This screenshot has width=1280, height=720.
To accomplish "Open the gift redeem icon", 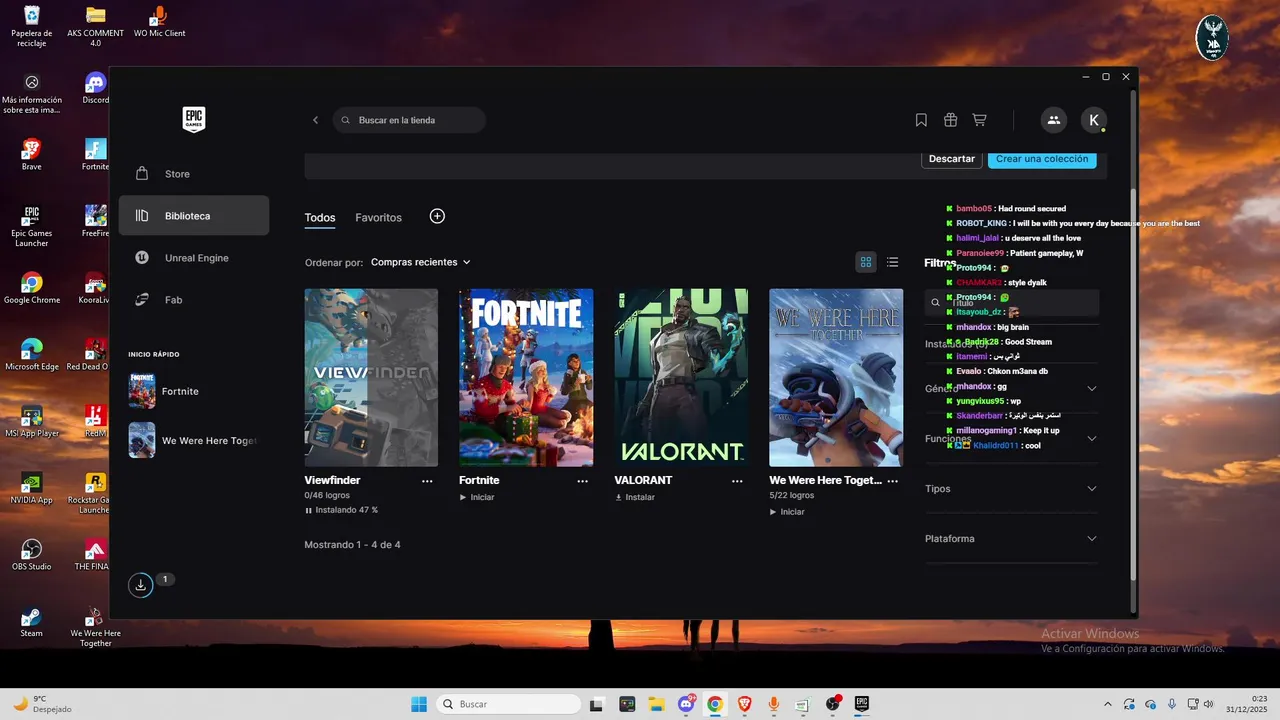I will [950, 120].
